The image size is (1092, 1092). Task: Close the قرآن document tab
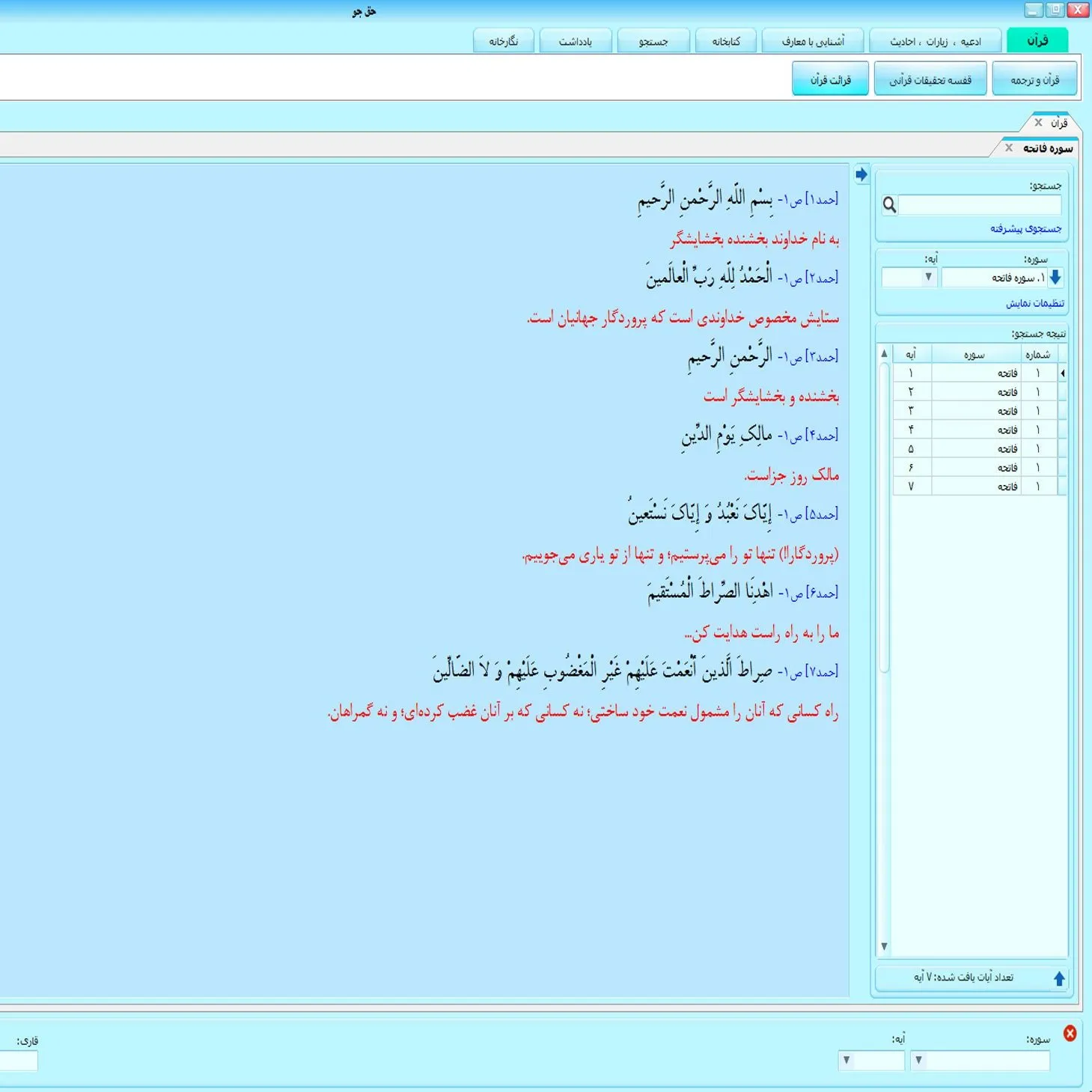pos(1038,123)
